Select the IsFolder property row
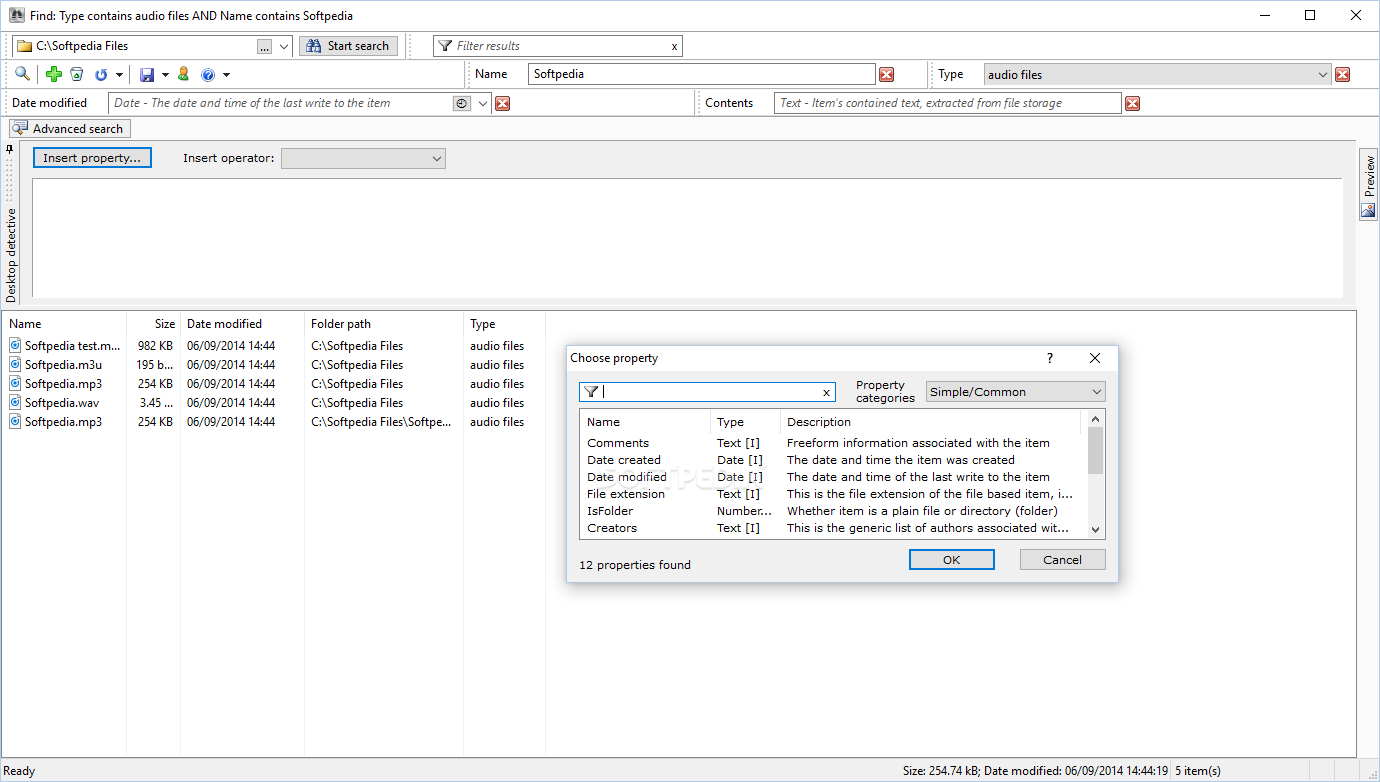 [832, 511]
